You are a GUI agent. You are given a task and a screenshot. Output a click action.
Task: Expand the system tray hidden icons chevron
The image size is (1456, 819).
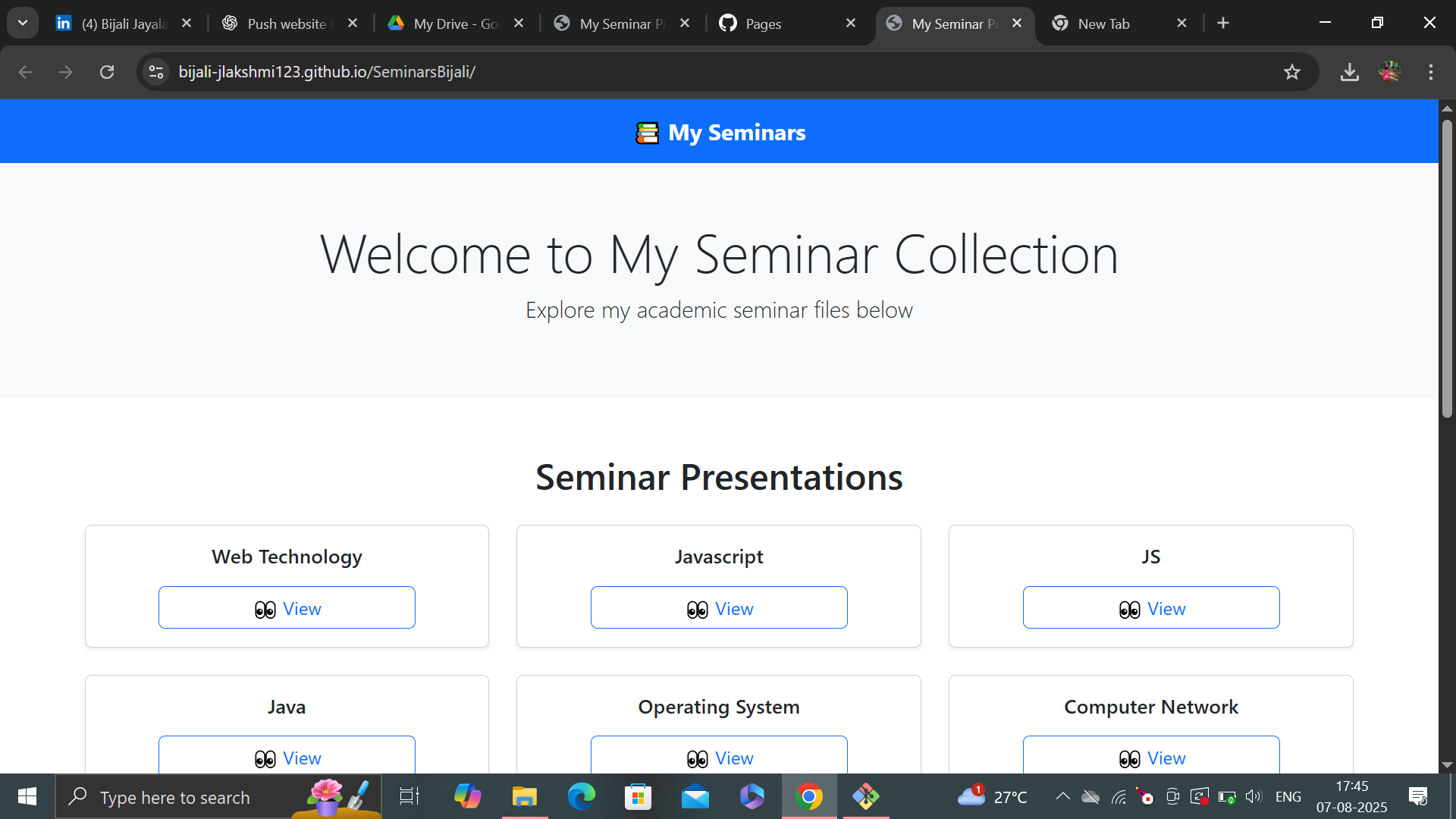(1062, 796)
